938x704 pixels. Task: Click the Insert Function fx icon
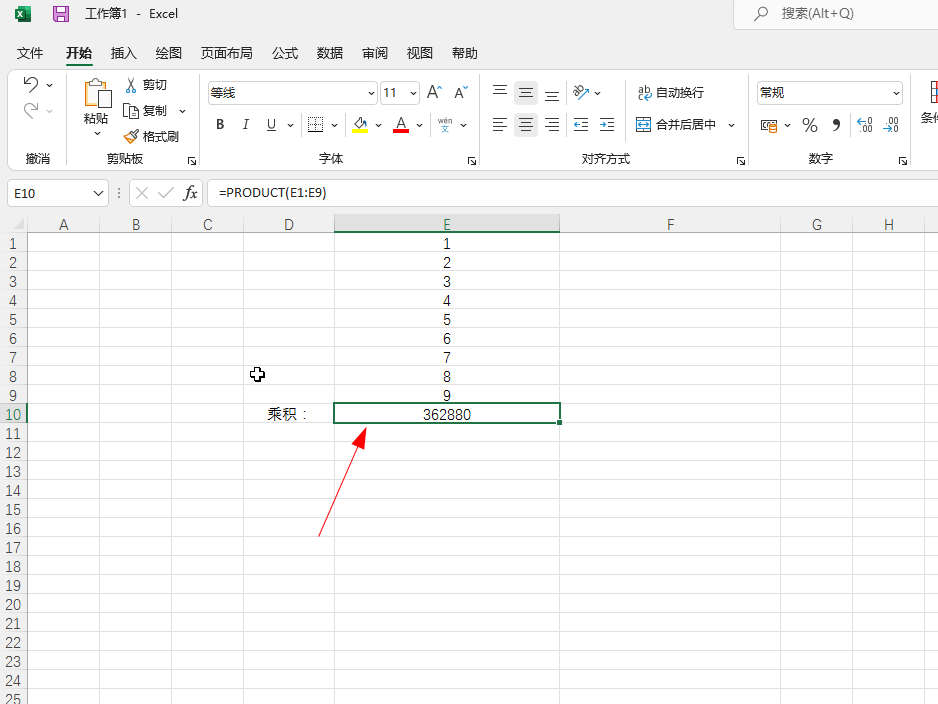coord(190,193)
